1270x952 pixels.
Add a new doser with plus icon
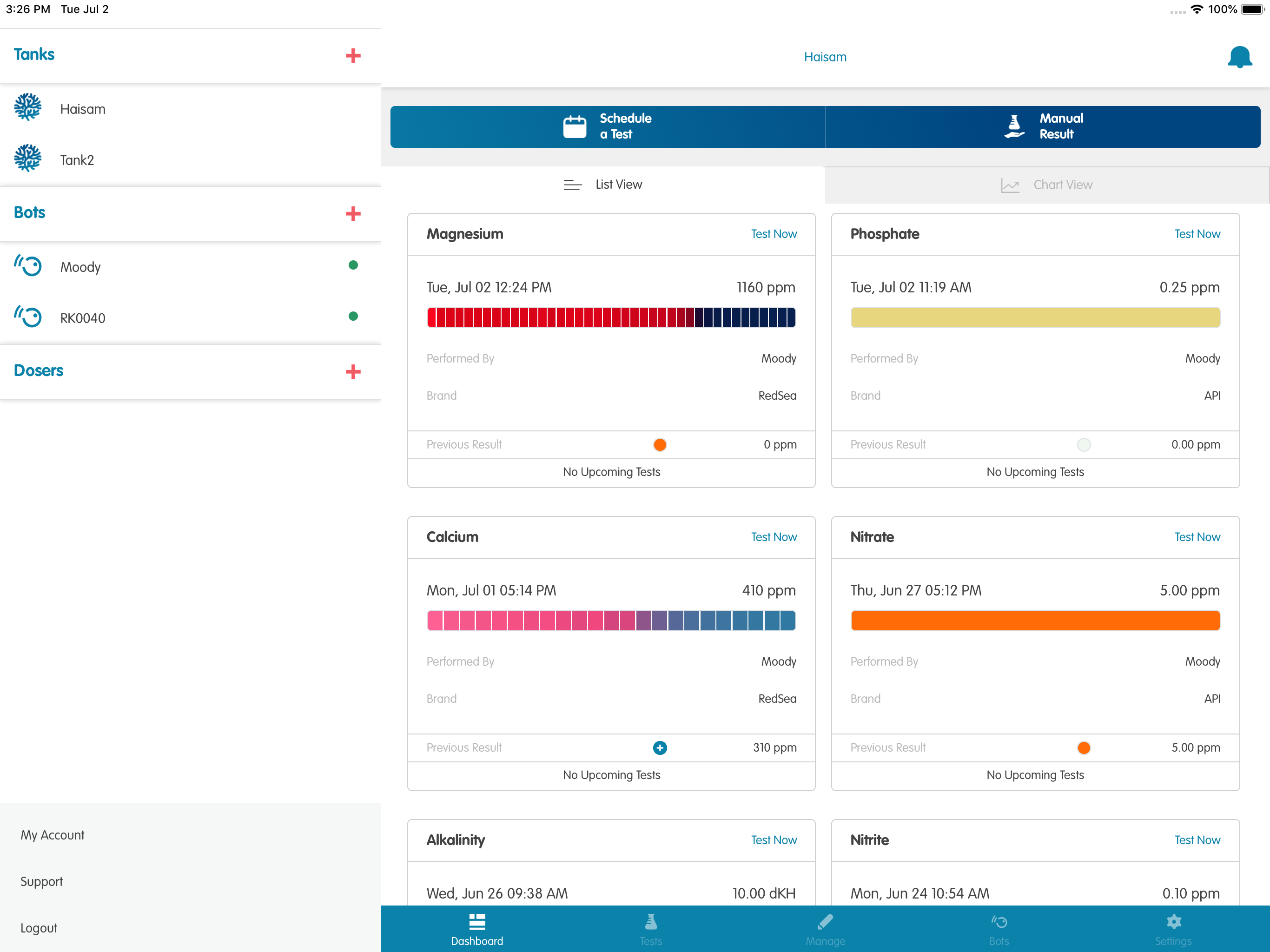click(353, 371)
